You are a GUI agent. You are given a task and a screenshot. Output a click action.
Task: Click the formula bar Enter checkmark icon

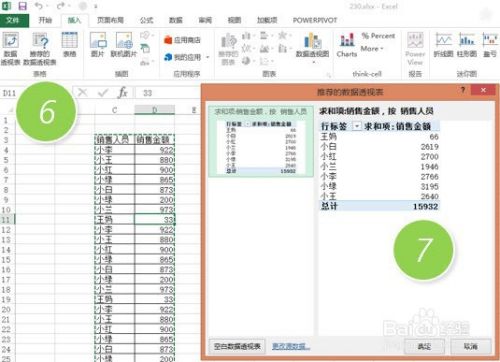point(103,92)
